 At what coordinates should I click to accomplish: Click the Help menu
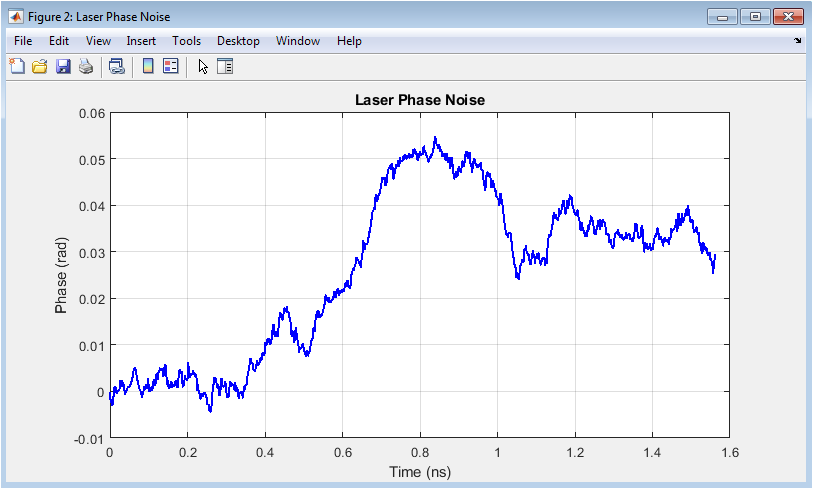click(x=349, y=41)
